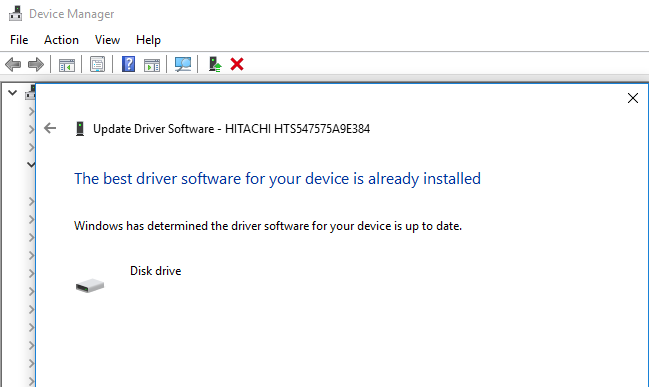Image resolution: width=649 pixels, height=387 pixels.
Task: Open the Help menu
Action: tap(148, 40)
